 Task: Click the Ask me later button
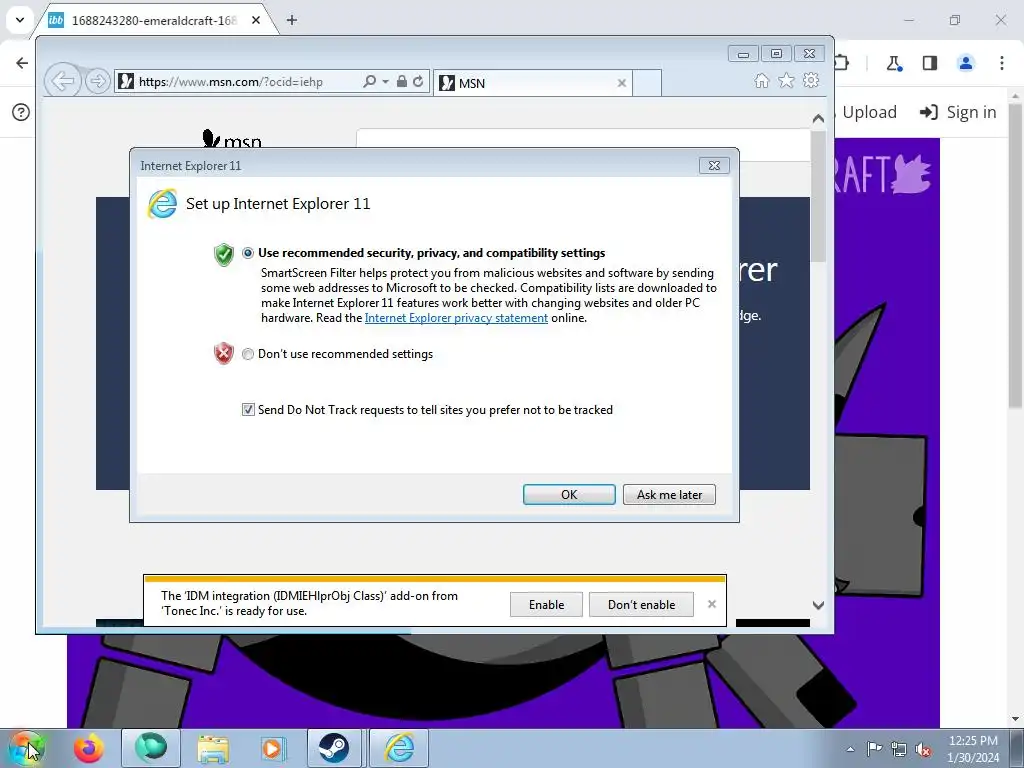click(x=669, y=494)
